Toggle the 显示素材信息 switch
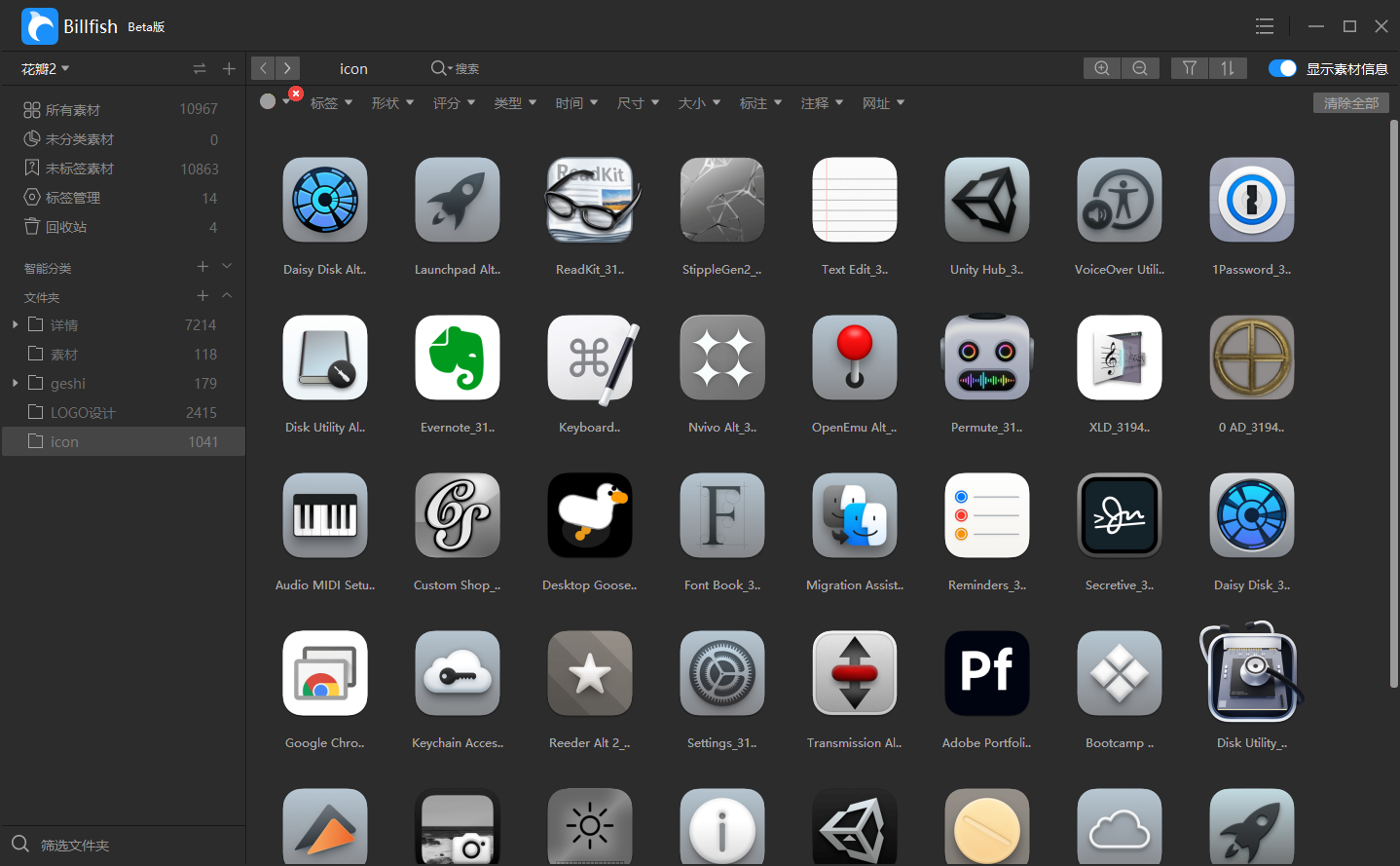 [x=1282, y=68]
